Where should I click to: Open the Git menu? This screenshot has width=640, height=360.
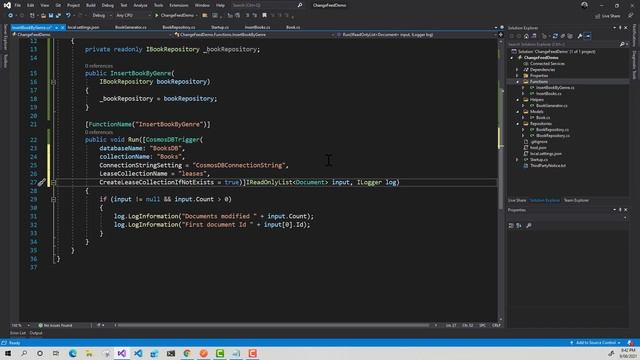coord(58,5)
